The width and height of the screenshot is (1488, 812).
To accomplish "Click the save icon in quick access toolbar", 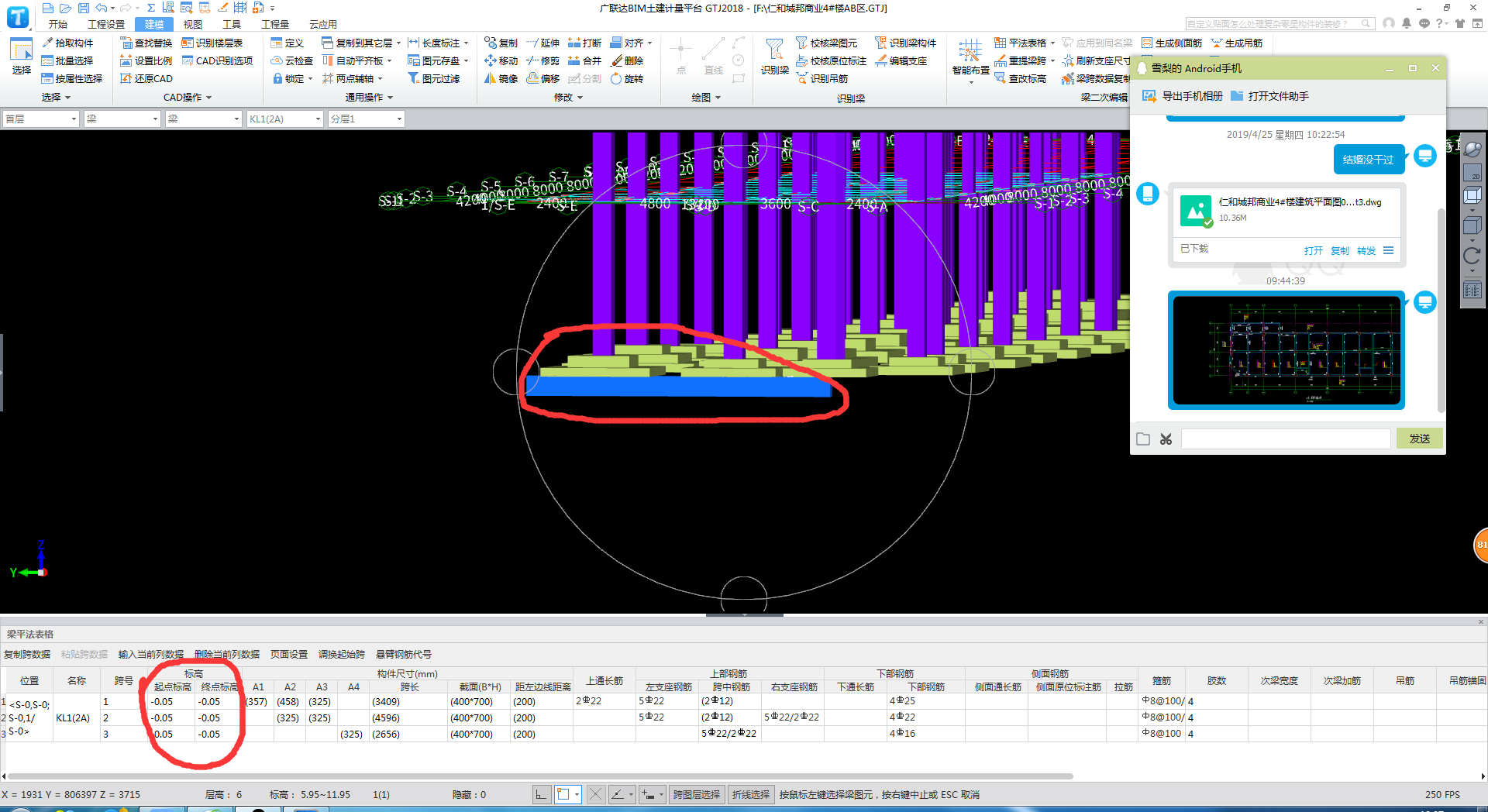I will click(84, 8).
